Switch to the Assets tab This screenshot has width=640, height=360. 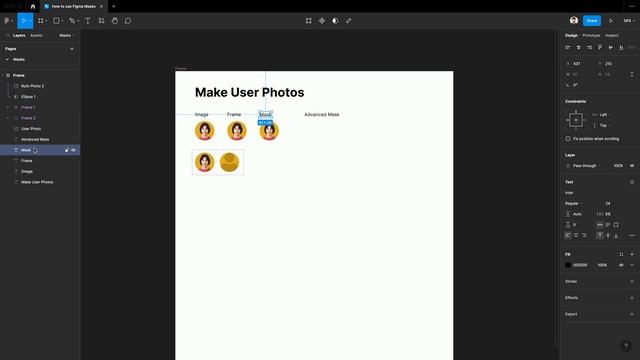[36, 36]
